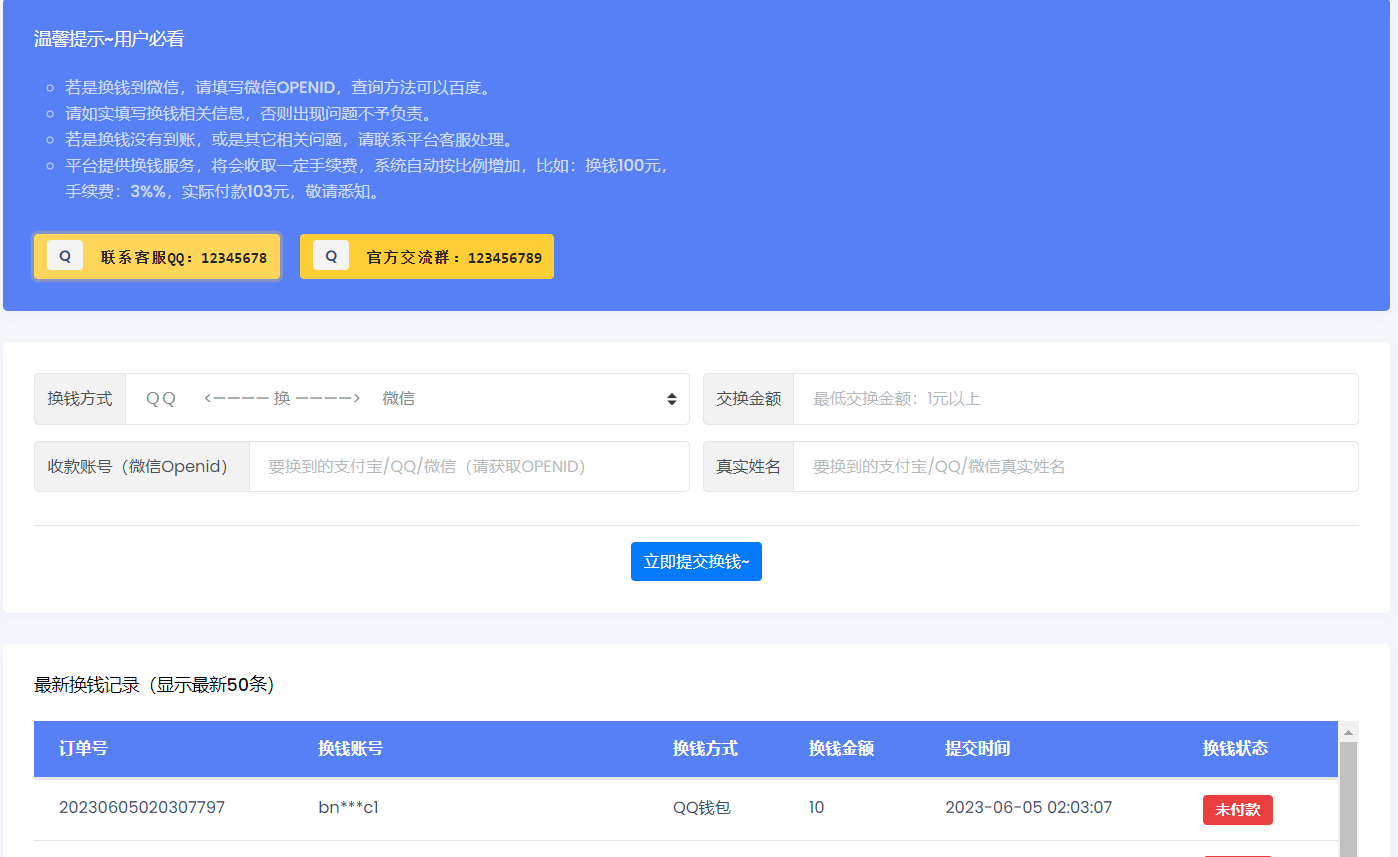1398x857 pixels.
Task: Click the tip about 微信OPENID
Action: pyautogui.click(x=279, y=88)
